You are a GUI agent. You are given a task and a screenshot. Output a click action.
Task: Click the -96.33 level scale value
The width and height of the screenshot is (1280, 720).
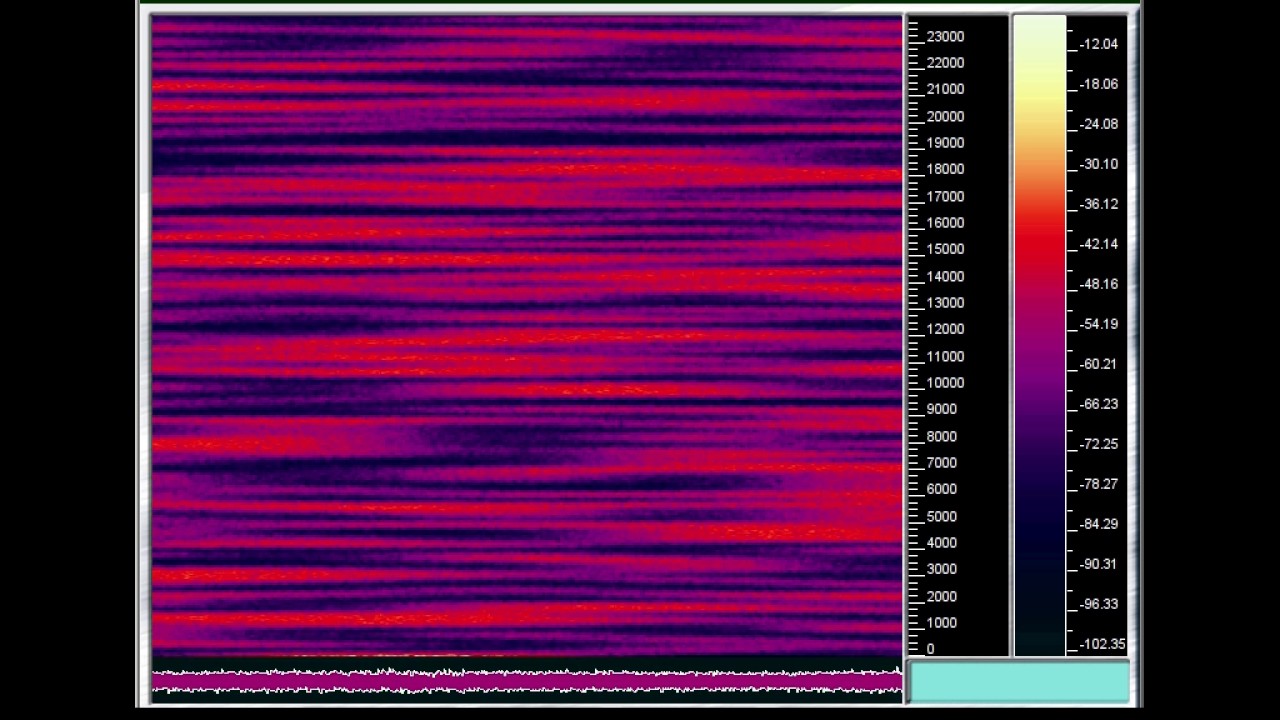(x=1099, y=604)
